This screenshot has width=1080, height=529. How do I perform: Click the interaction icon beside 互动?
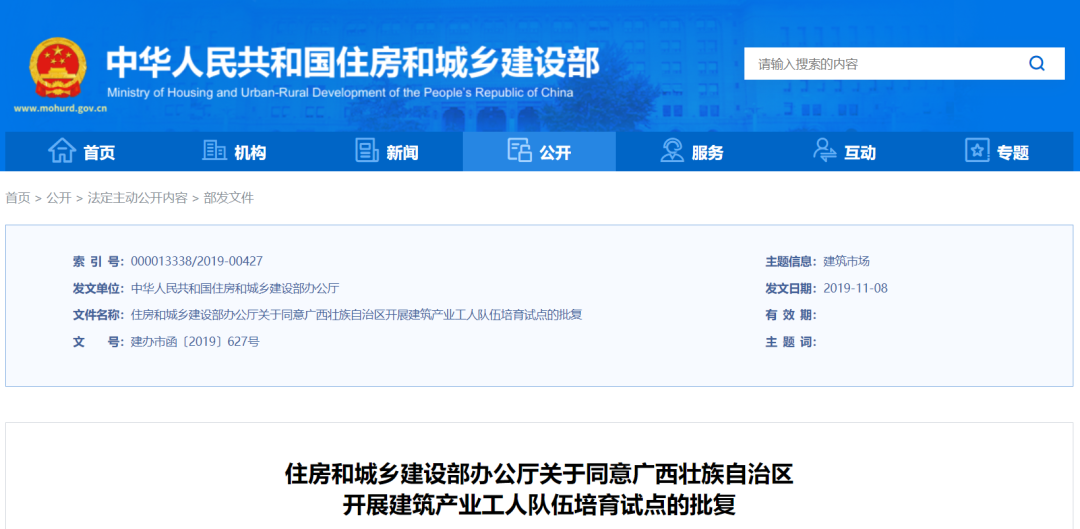coord(824,150)
